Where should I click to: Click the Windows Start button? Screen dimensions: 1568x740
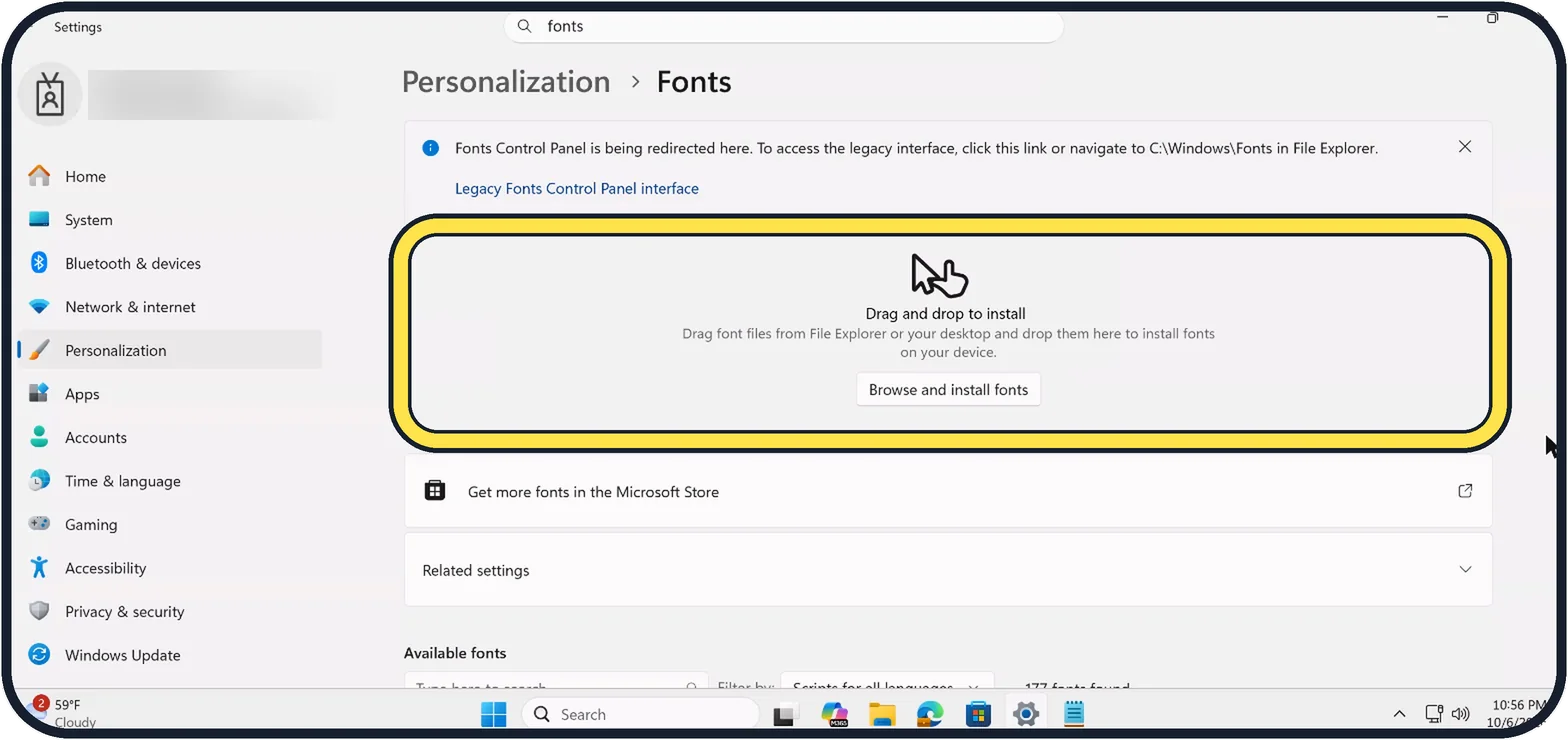[494, 714]
